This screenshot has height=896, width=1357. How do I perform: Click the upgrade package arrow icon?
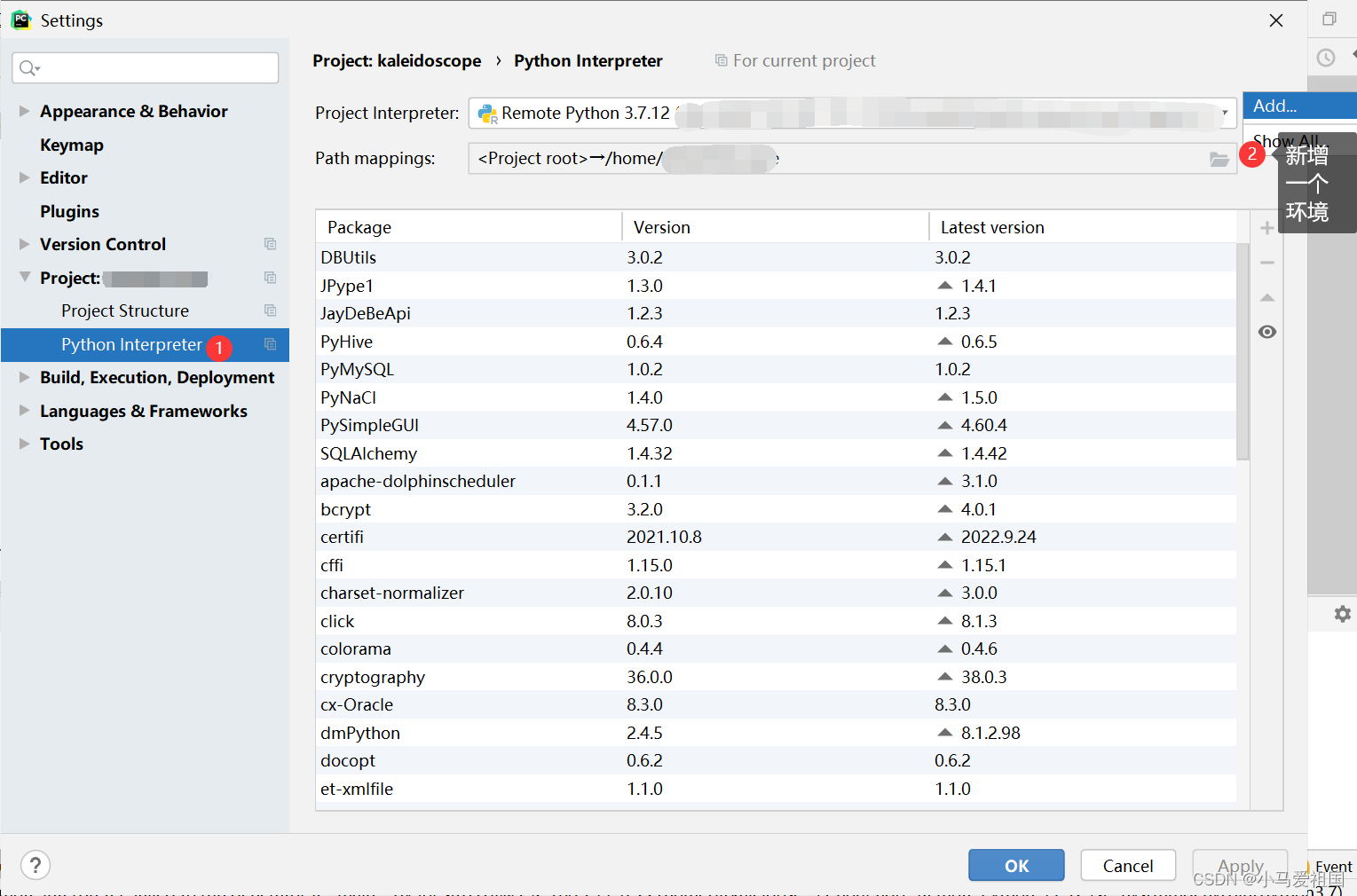pos(1267,297)
